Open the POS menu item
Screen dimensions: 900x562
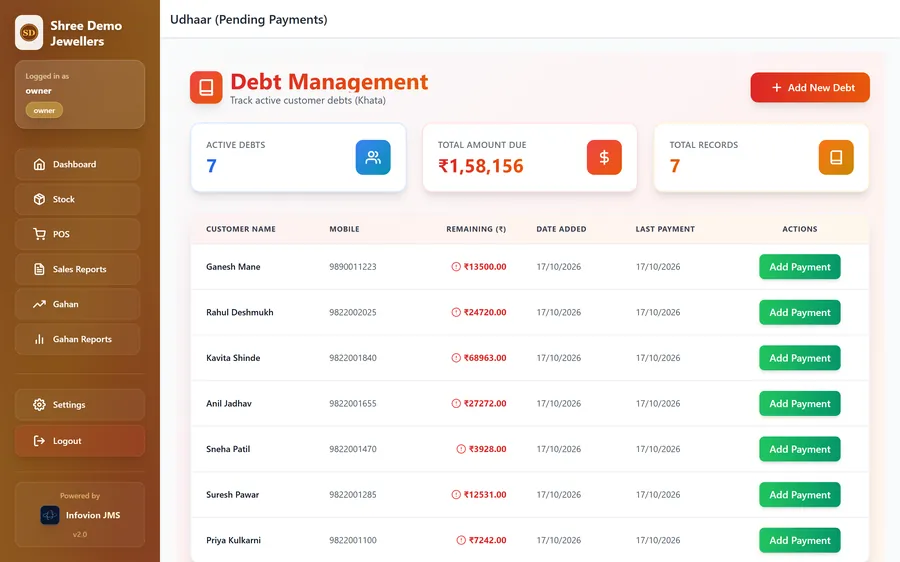coord(77,234)
